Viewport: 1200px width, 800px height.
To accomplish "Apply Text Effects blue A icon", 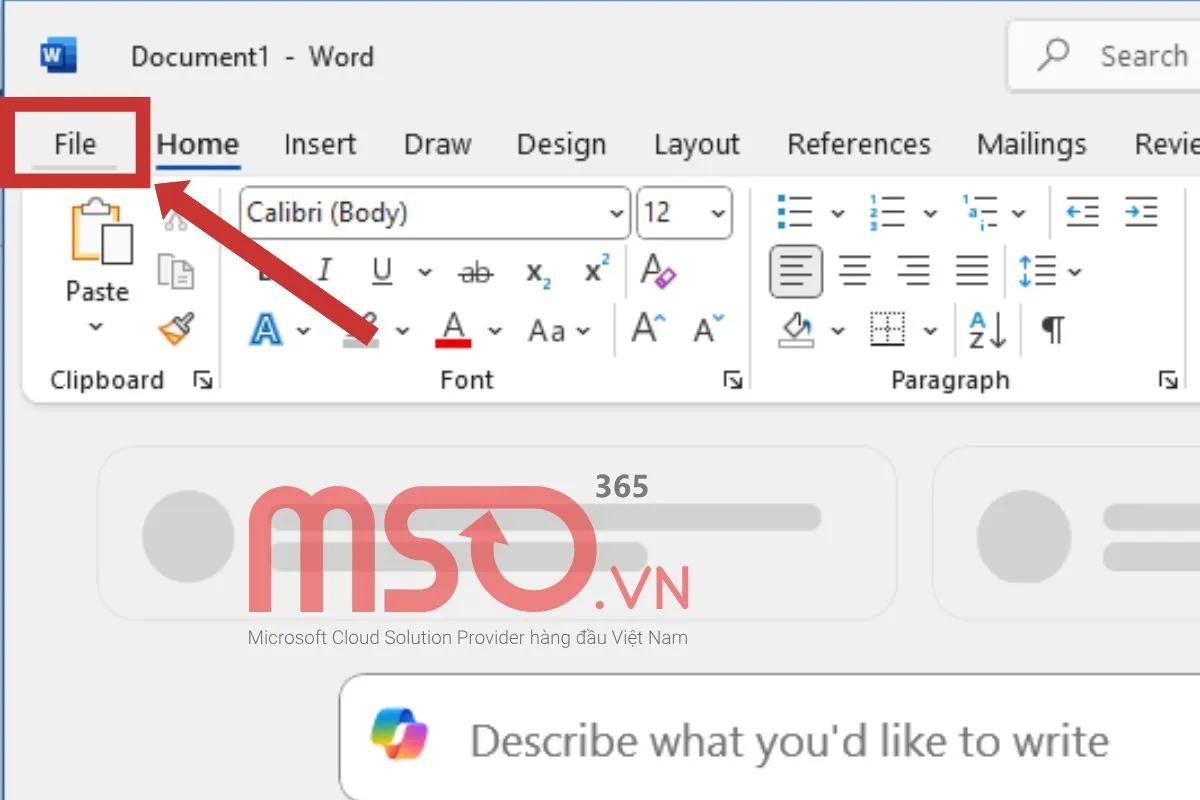I will (x=265, y=329).
